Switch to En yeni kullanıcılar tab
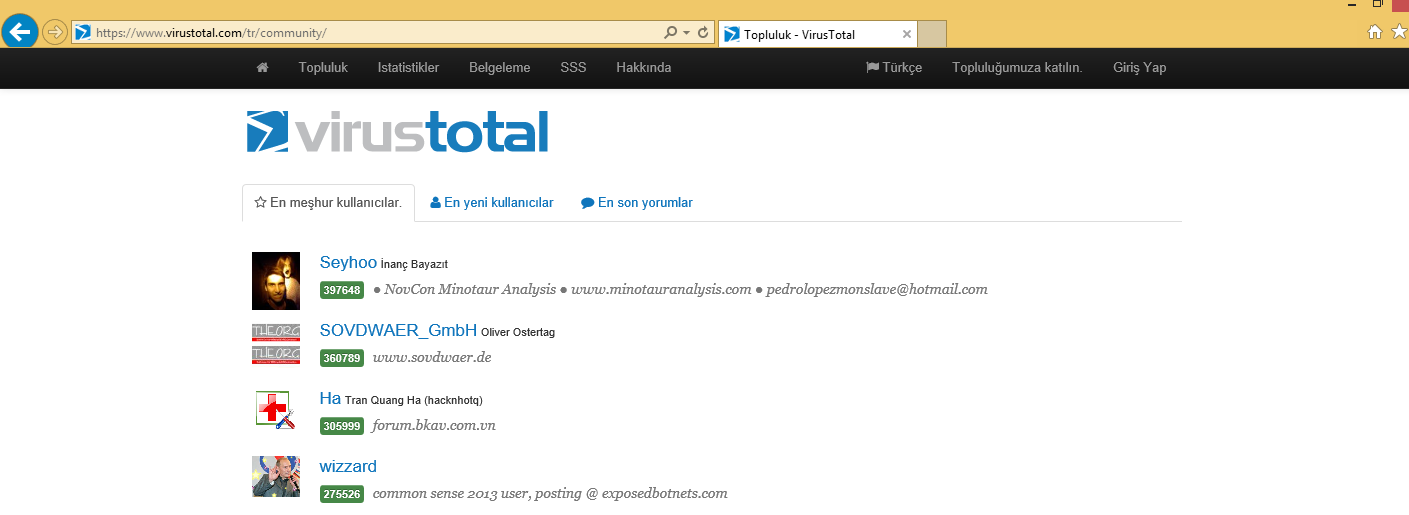Viewport: 1409px width, 515px height. pos(491,202)
